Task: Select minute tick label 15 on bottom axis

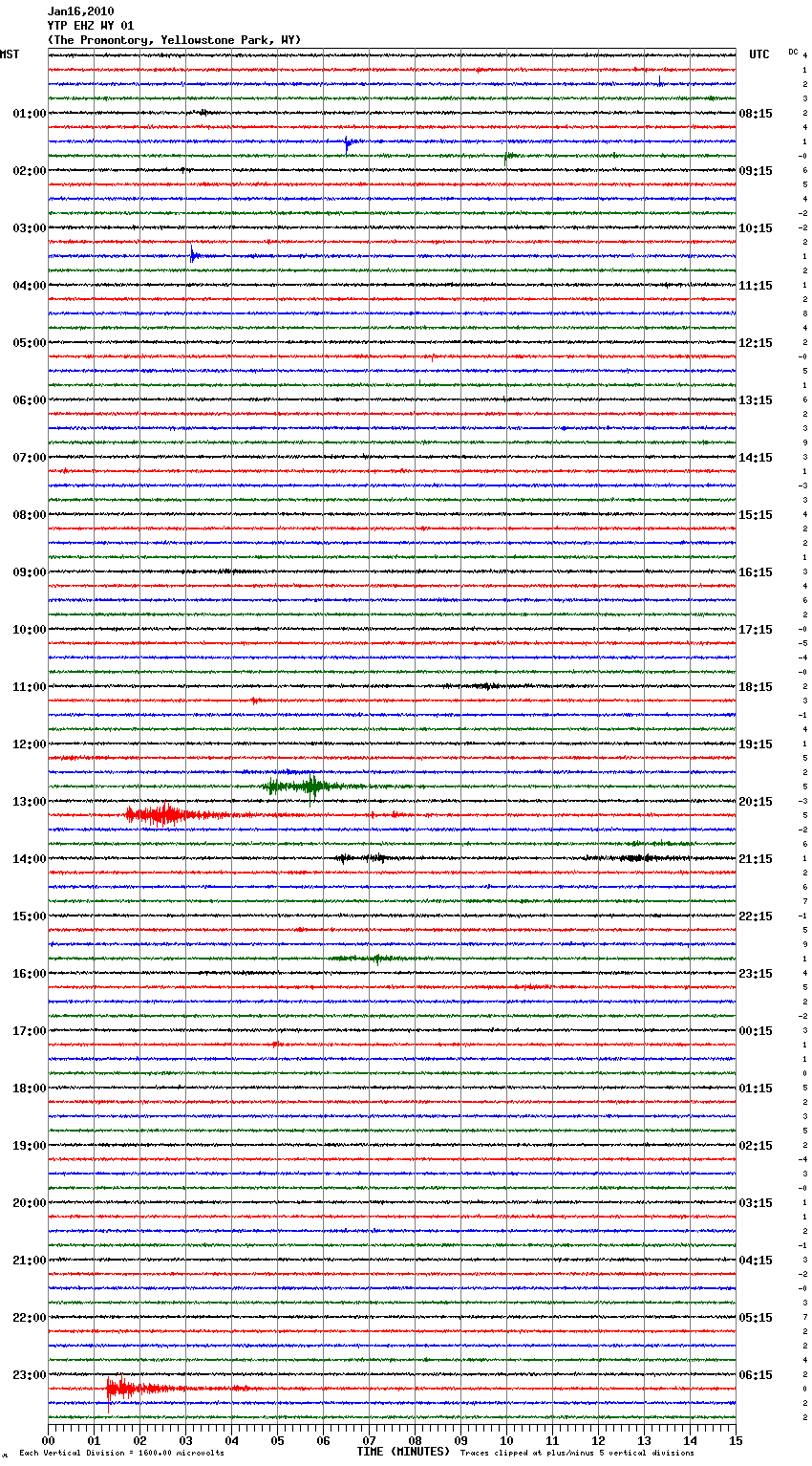Action: [x=736, y=1440]
